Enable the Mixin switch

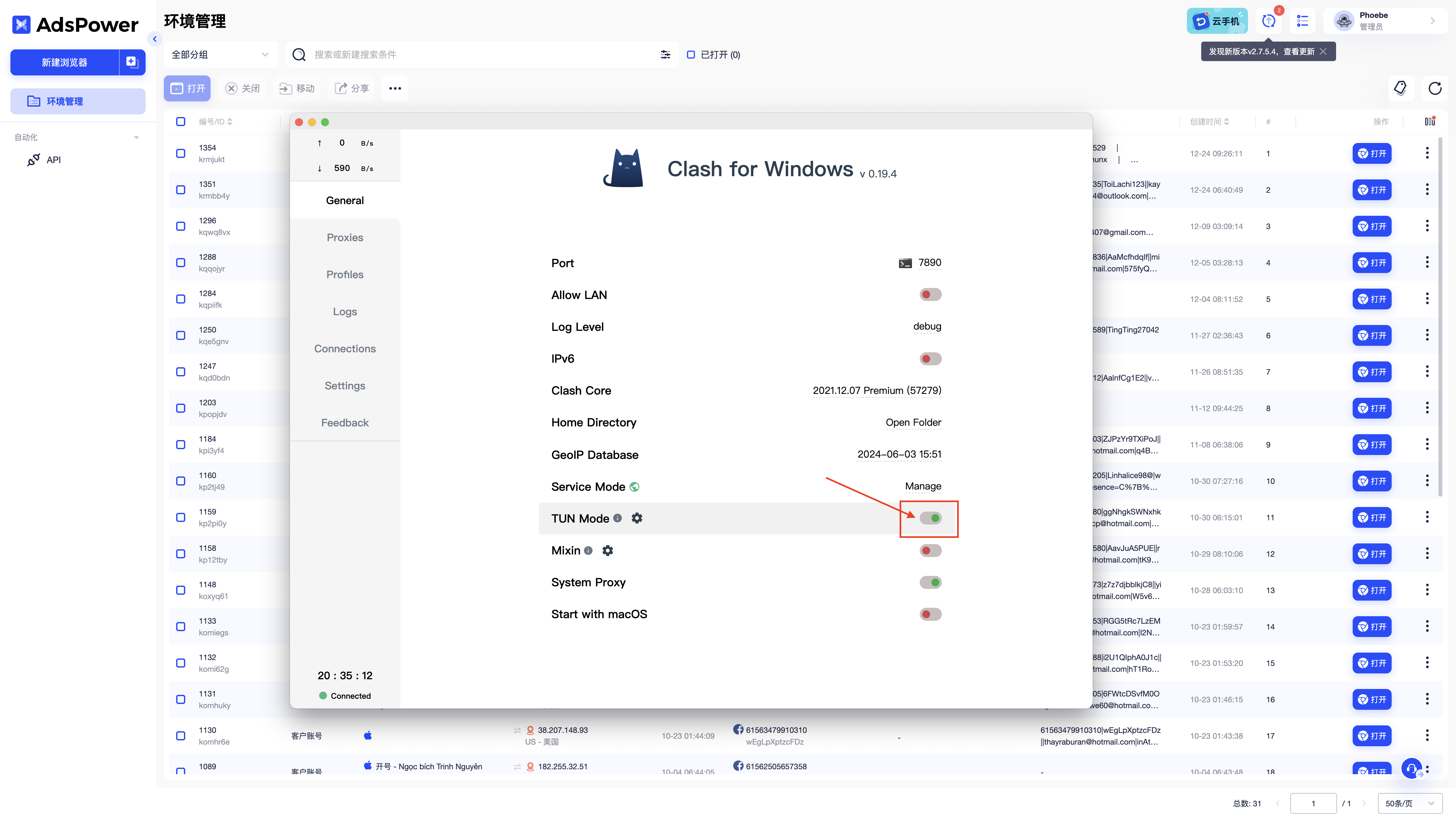click(930, 551)
